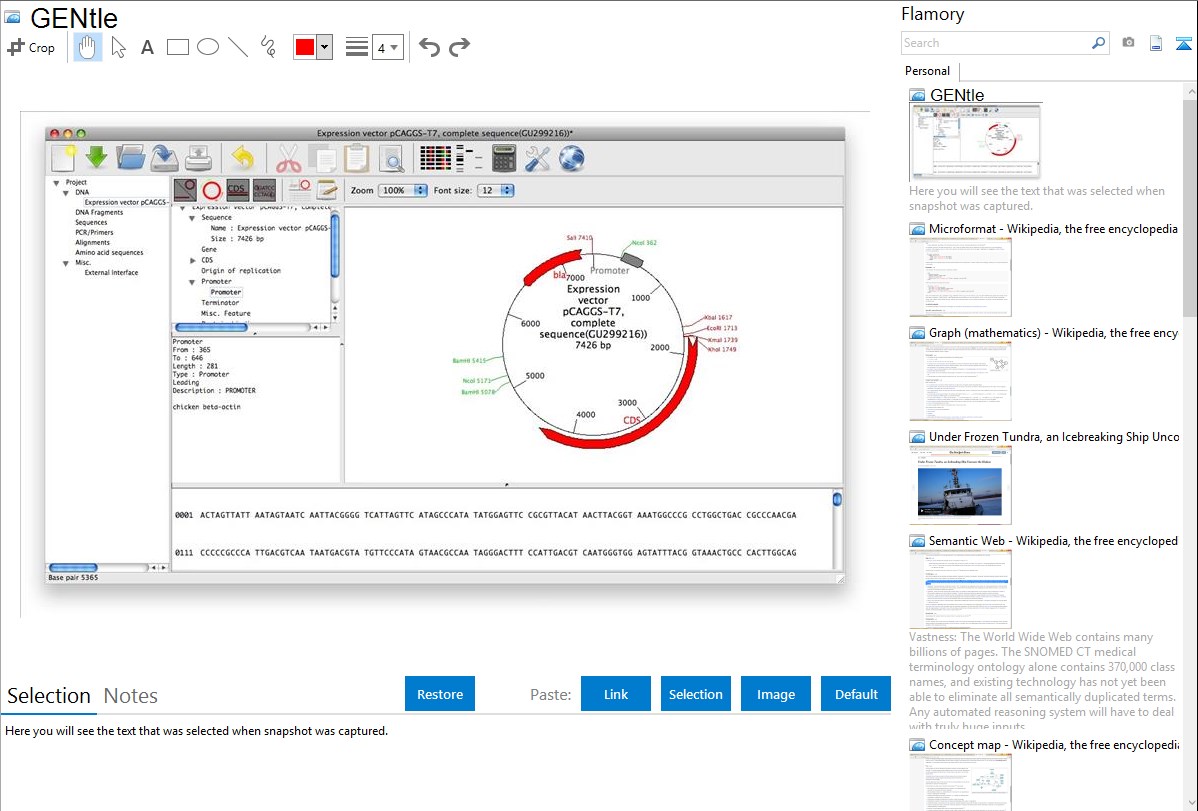Click the save-to-disk icon in GENtle
The height and width of the screenshot is (811, 1198).
164,158
